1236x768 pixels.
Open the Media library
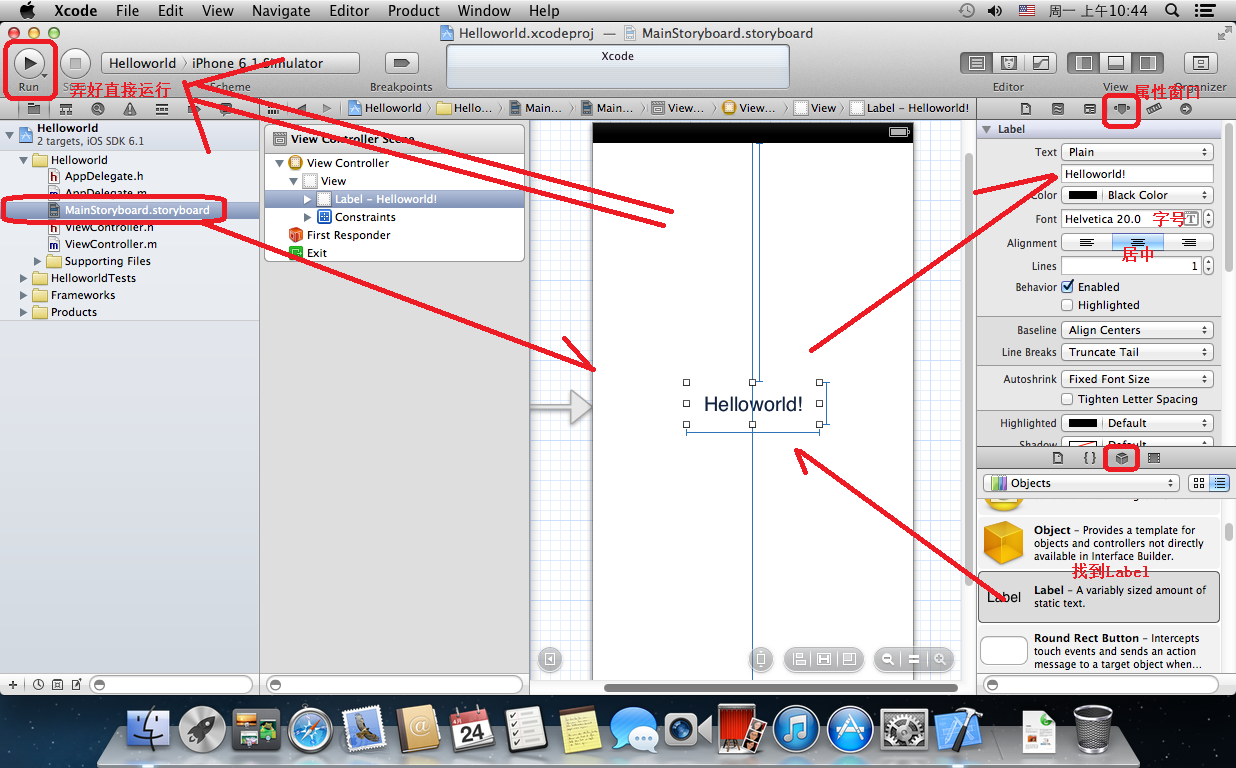[x=1154, y=458]
